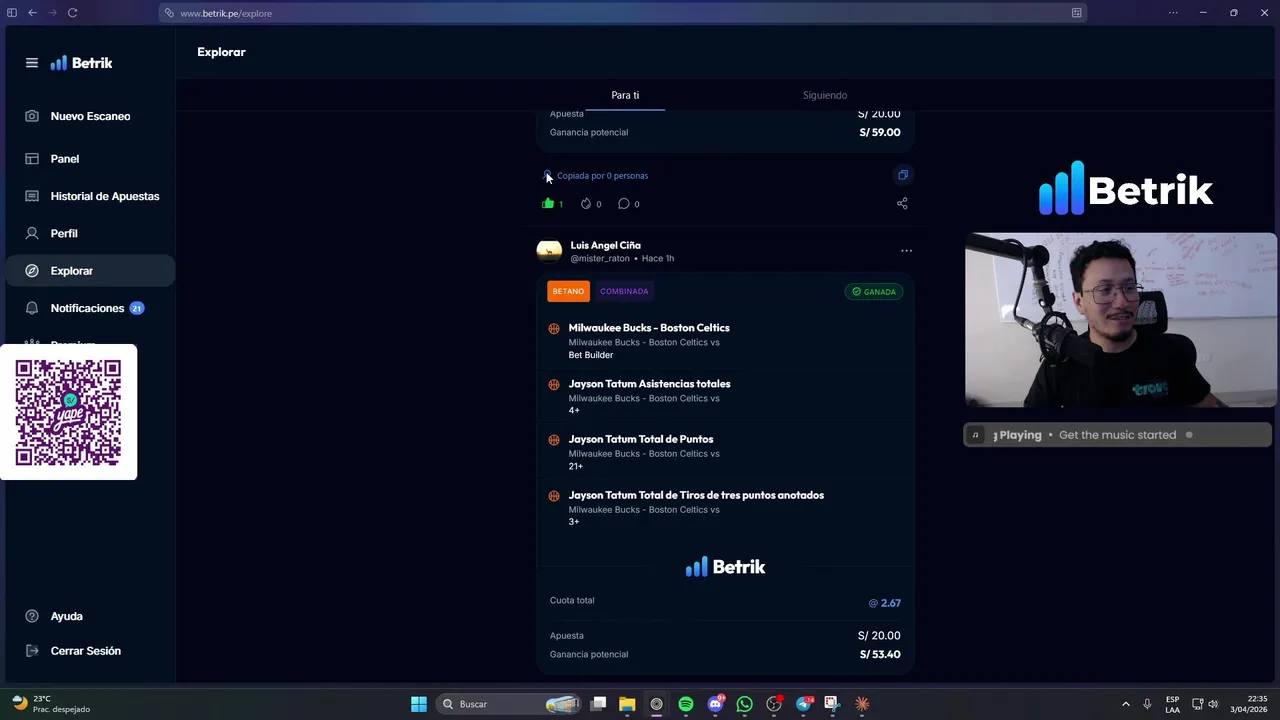Click the fire reaction icon
The height and width of the screenshot is (720, 1280).
tap(586, 204)
